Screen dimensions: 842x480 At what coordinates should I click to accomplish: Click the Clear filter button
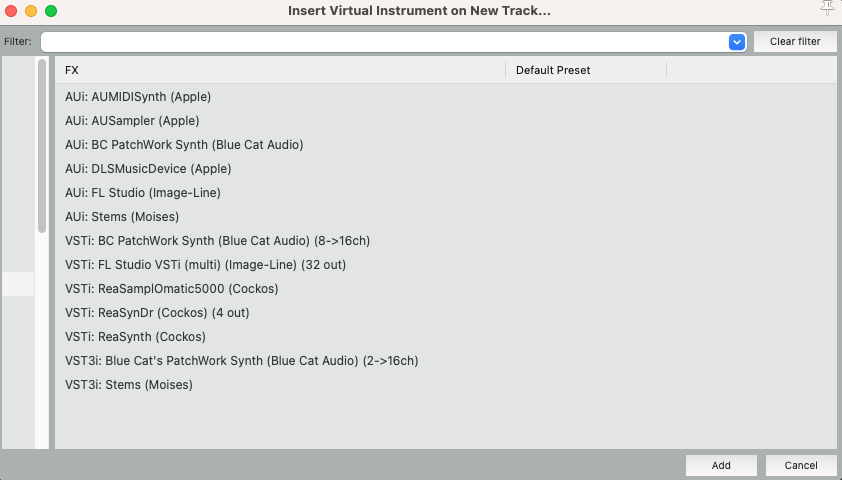795,41
